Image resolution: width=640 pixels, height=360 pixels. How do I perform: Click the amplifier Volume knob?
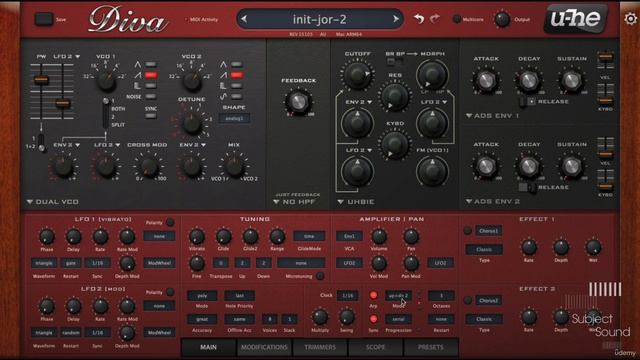(x=379, y=236)
